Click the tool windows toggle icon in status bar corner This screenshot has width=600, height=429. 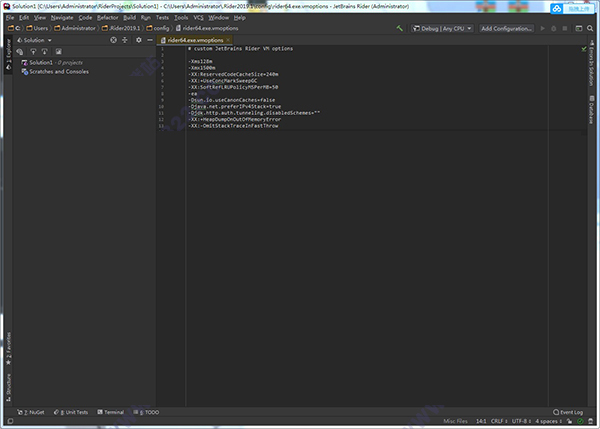click(x=10, y=421)
